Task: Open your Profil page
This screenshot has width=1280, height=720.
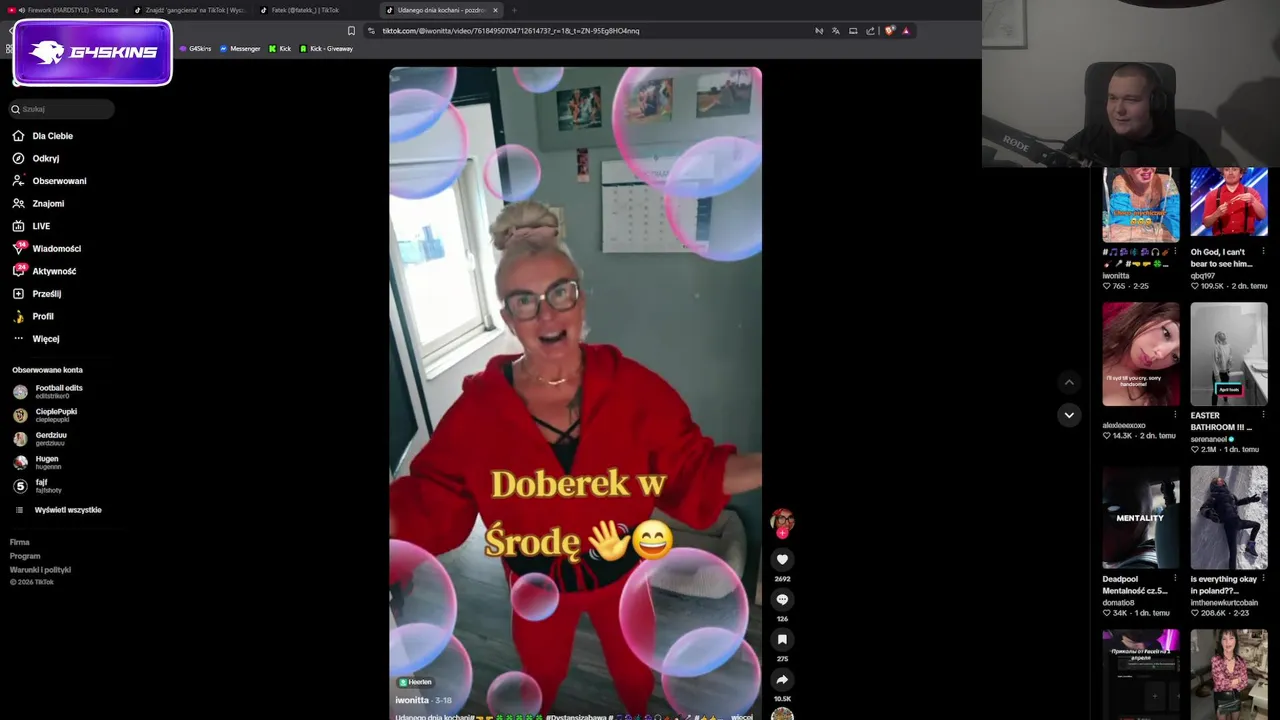Action: [x=33, y=316]
